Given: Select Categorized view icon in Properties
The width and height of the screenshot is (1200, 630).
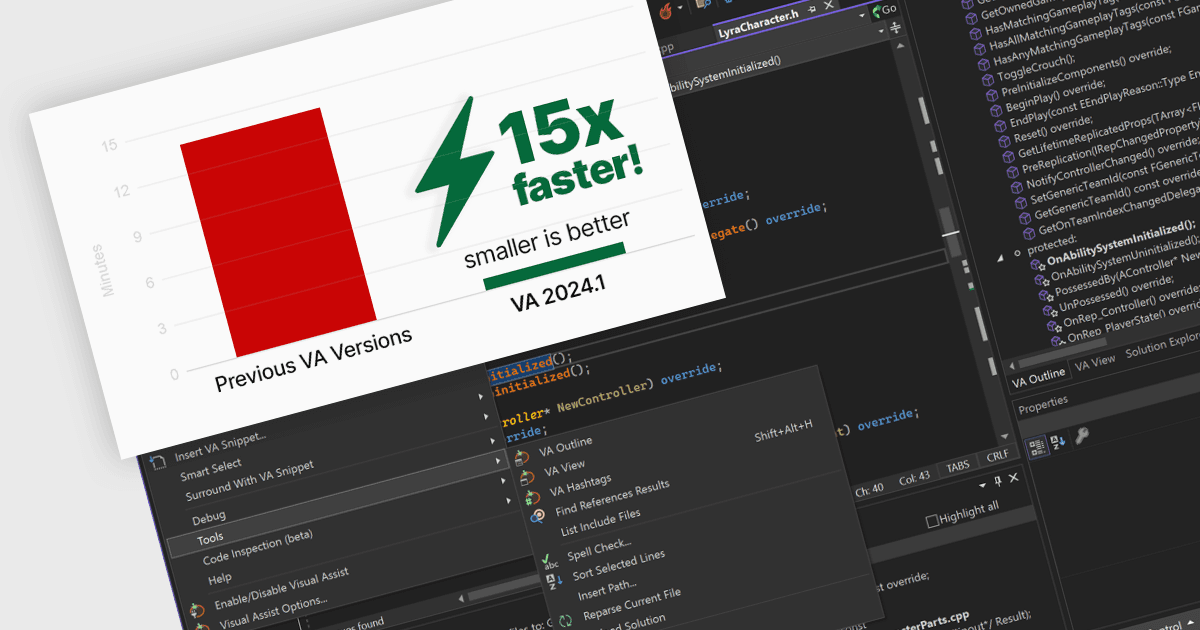Looking at the screenshot, I should pos(1037,445).
